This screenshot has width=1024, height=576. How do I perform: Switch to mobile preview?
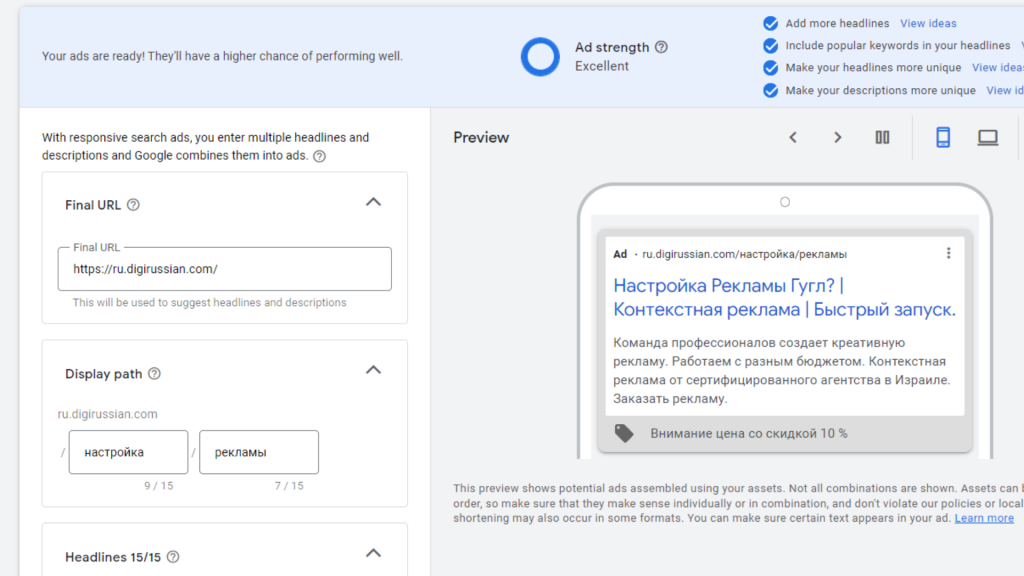tap(943, 137)
